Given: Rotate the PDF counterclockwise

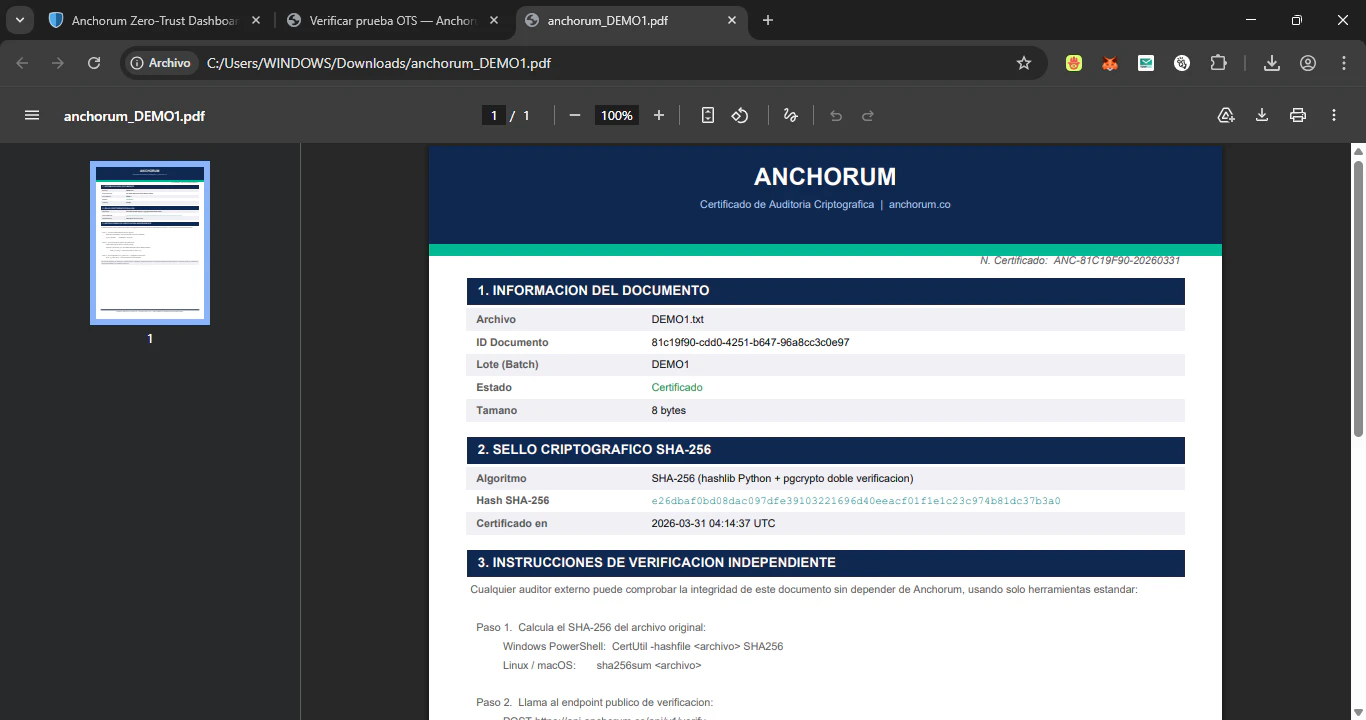Looking at the screenshot, I should pyautogui.click(x=740, y=115).
